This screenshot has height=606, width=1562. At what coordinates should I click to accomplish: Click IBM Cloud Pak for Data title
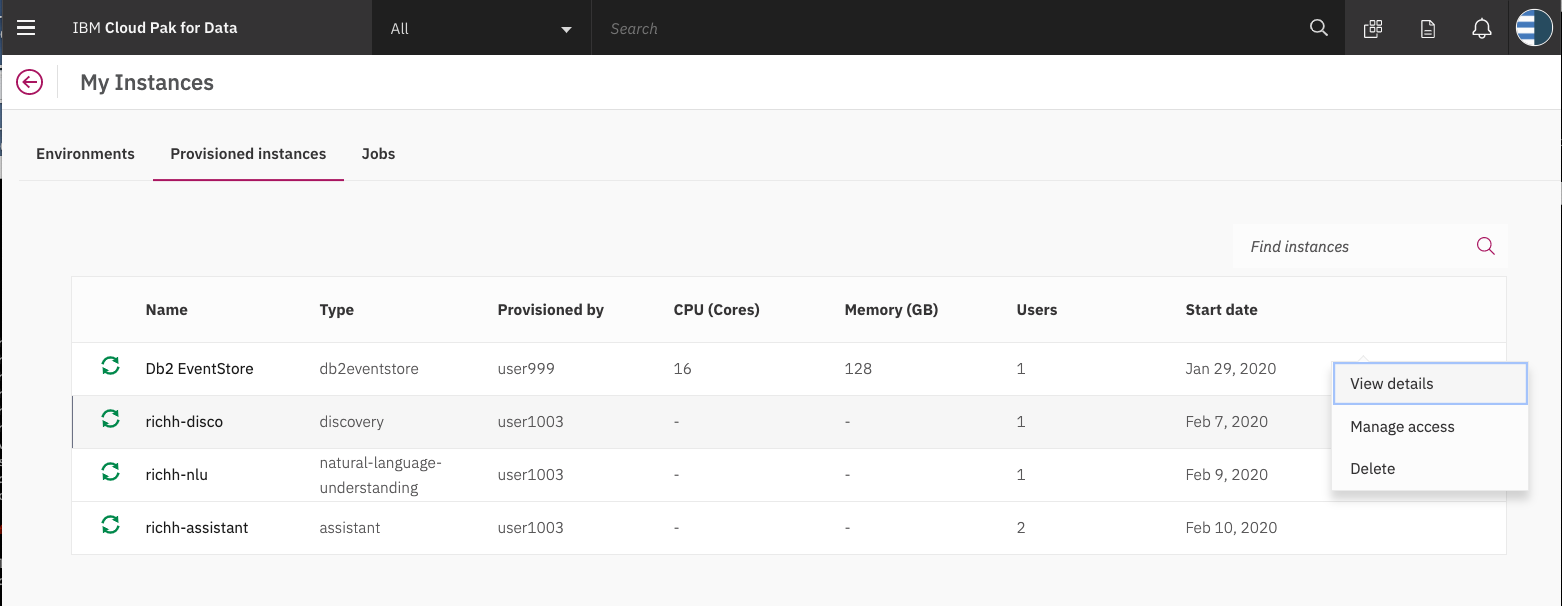coord(155,28)
